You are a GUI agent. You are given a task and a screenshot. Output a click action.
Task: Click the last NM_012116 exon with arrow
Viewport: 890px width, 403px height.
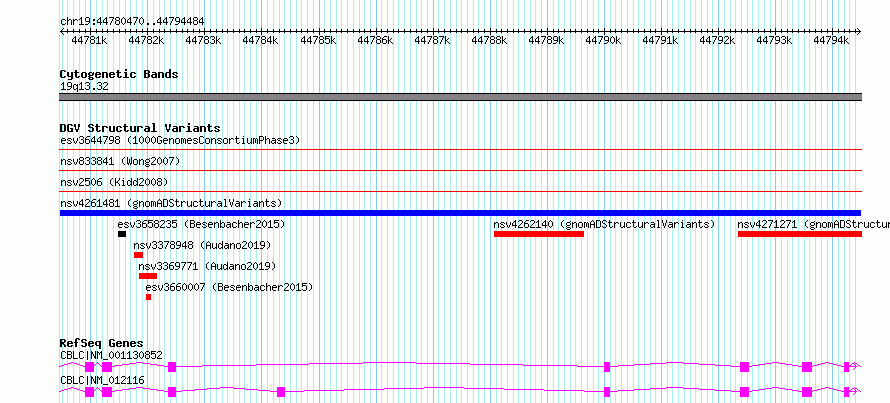pyautogui.click(x=846, y=392)
